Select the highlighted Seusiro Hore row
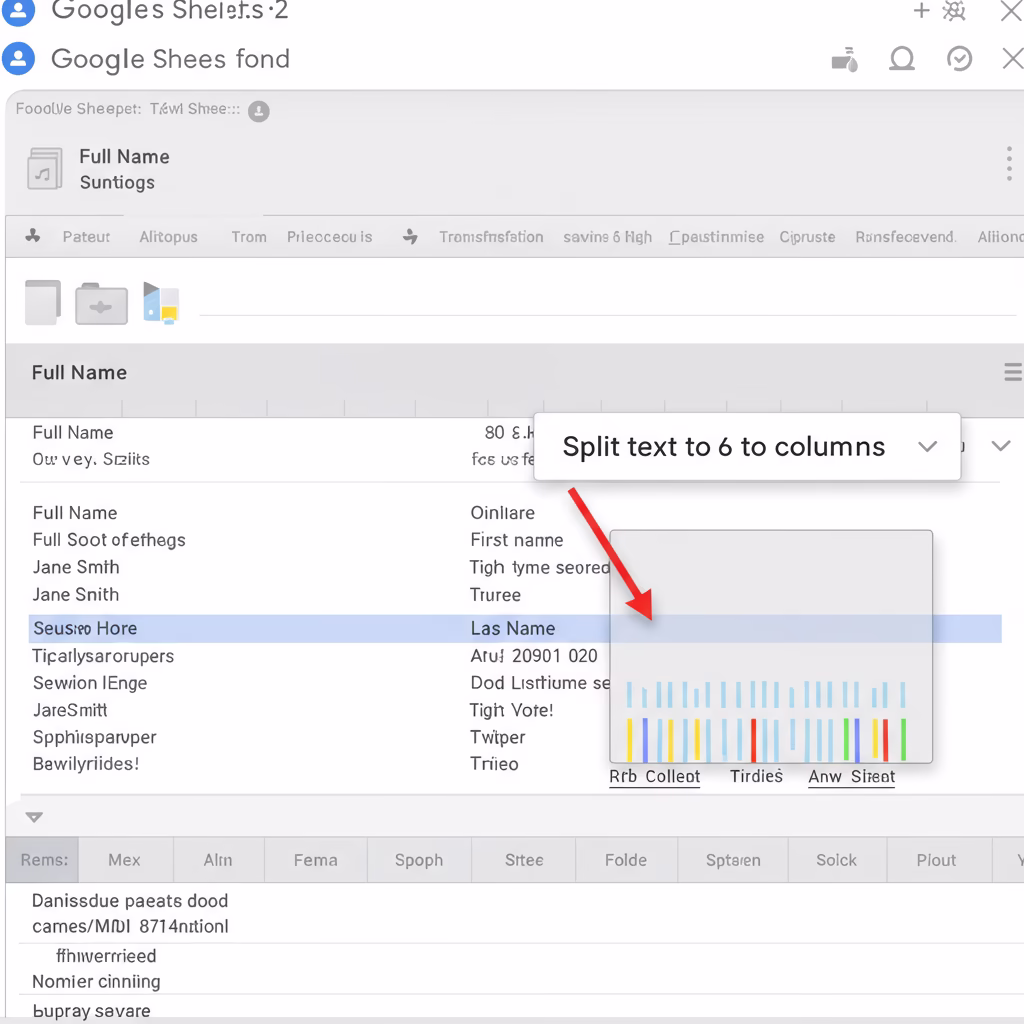Viewport: 1024px width, 1024px height. pyautogui.click(x=515, y=628)
